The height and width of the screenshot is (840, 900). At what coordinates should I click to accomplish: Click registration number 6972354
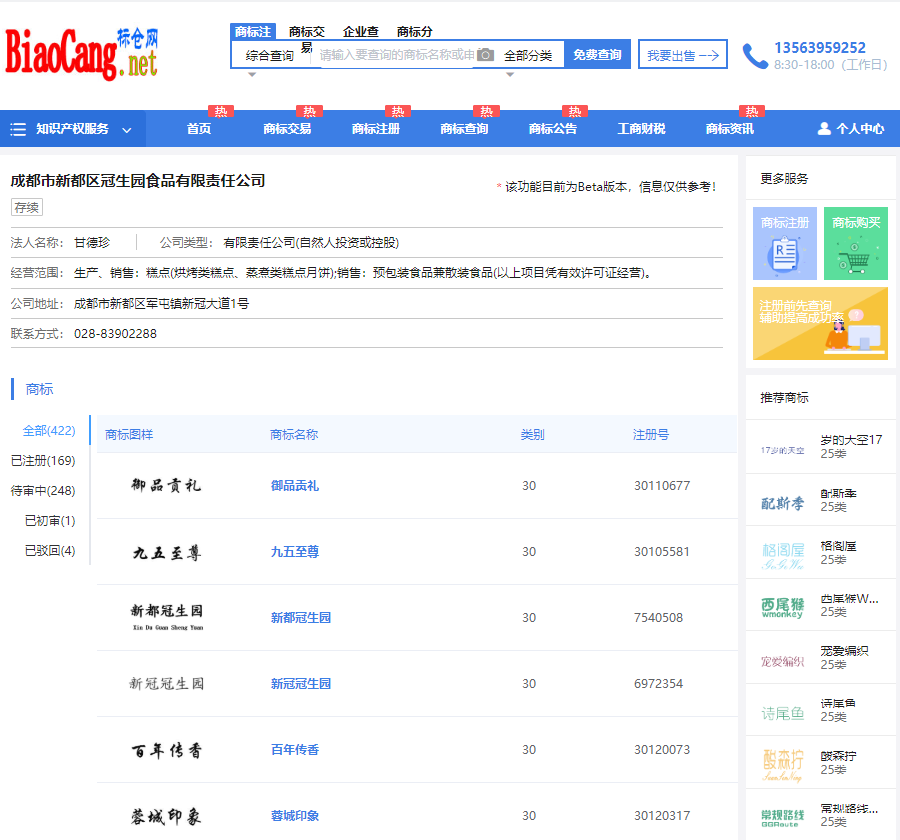pyautogui.click(x=658, y=684)
